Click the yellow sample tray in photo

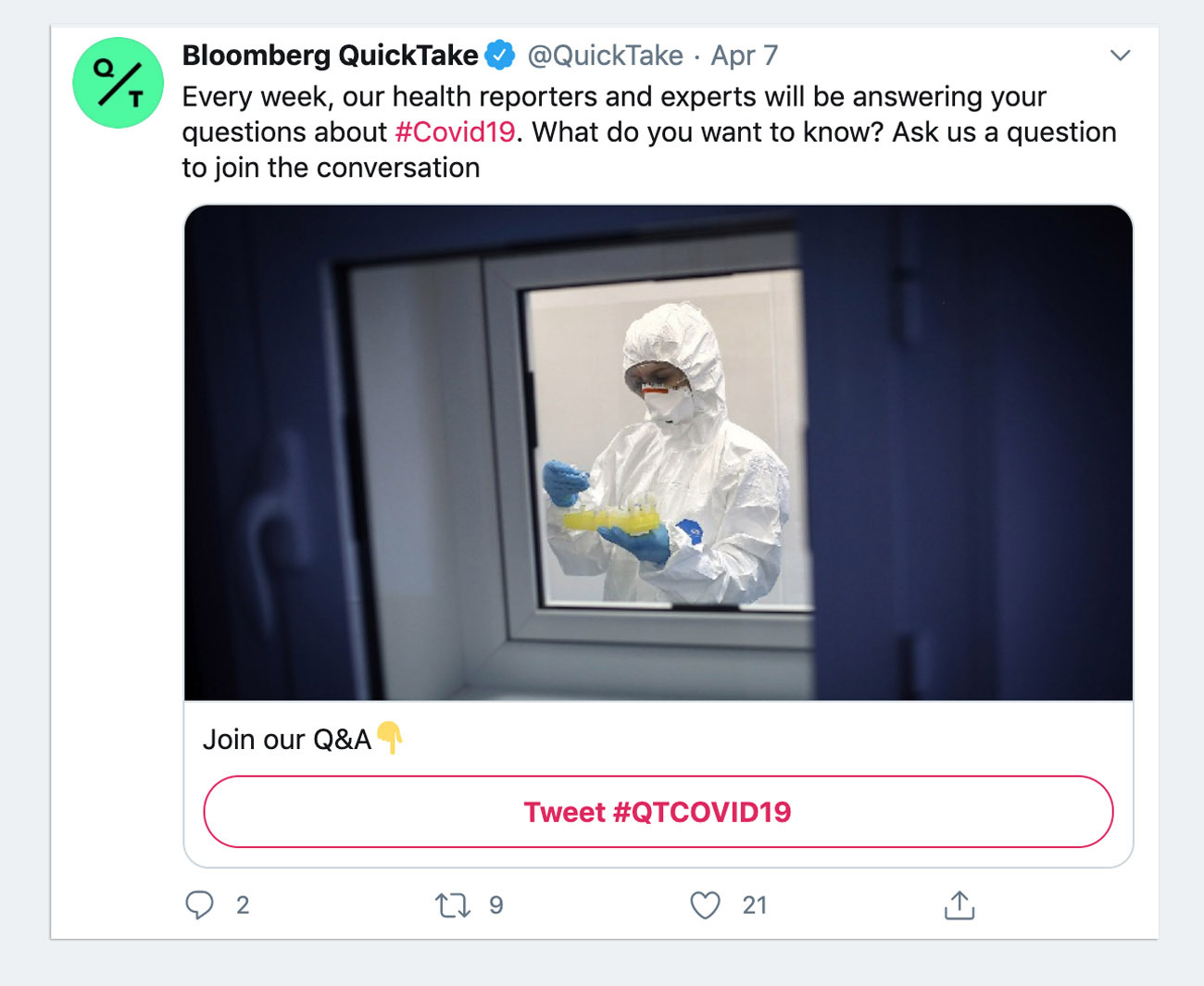pos(612,515)
